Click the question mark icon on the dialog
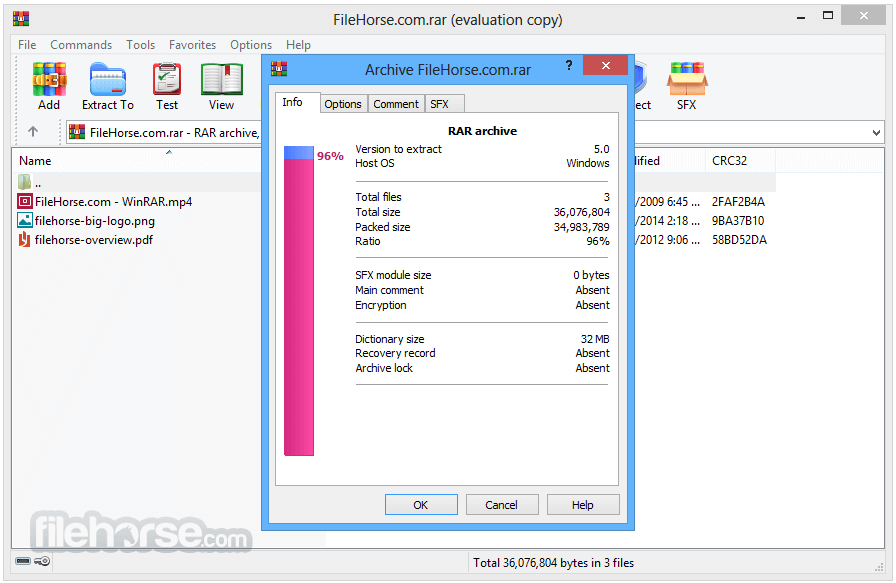The height and width of the screenshot is (583, 896). tap(568, 66)
